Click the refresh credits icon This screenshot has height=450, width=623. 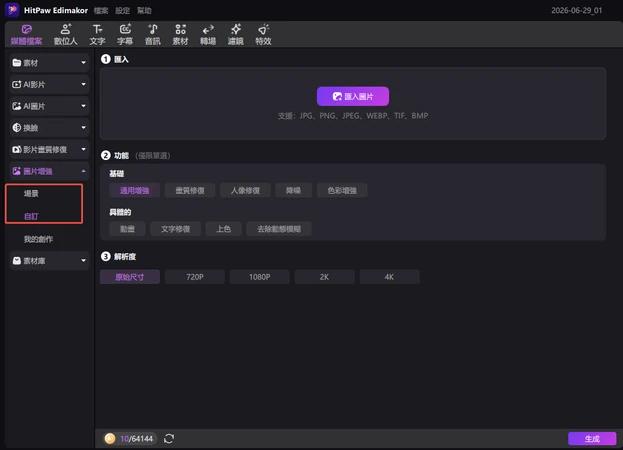[169, 438]
